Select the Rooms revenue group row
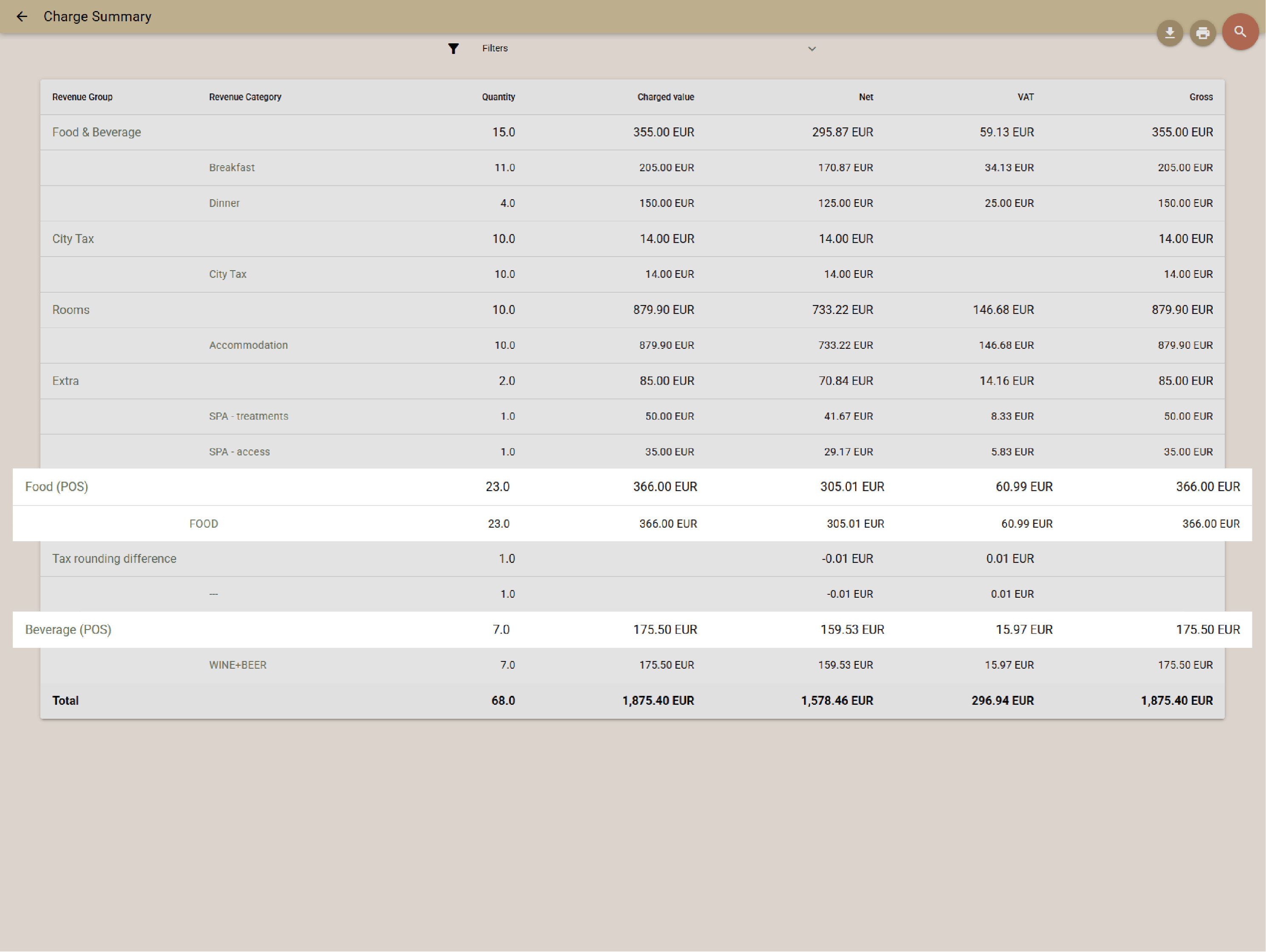This screenshot has width=1266, height=952. pyautogui.click(x=71, y=310)
